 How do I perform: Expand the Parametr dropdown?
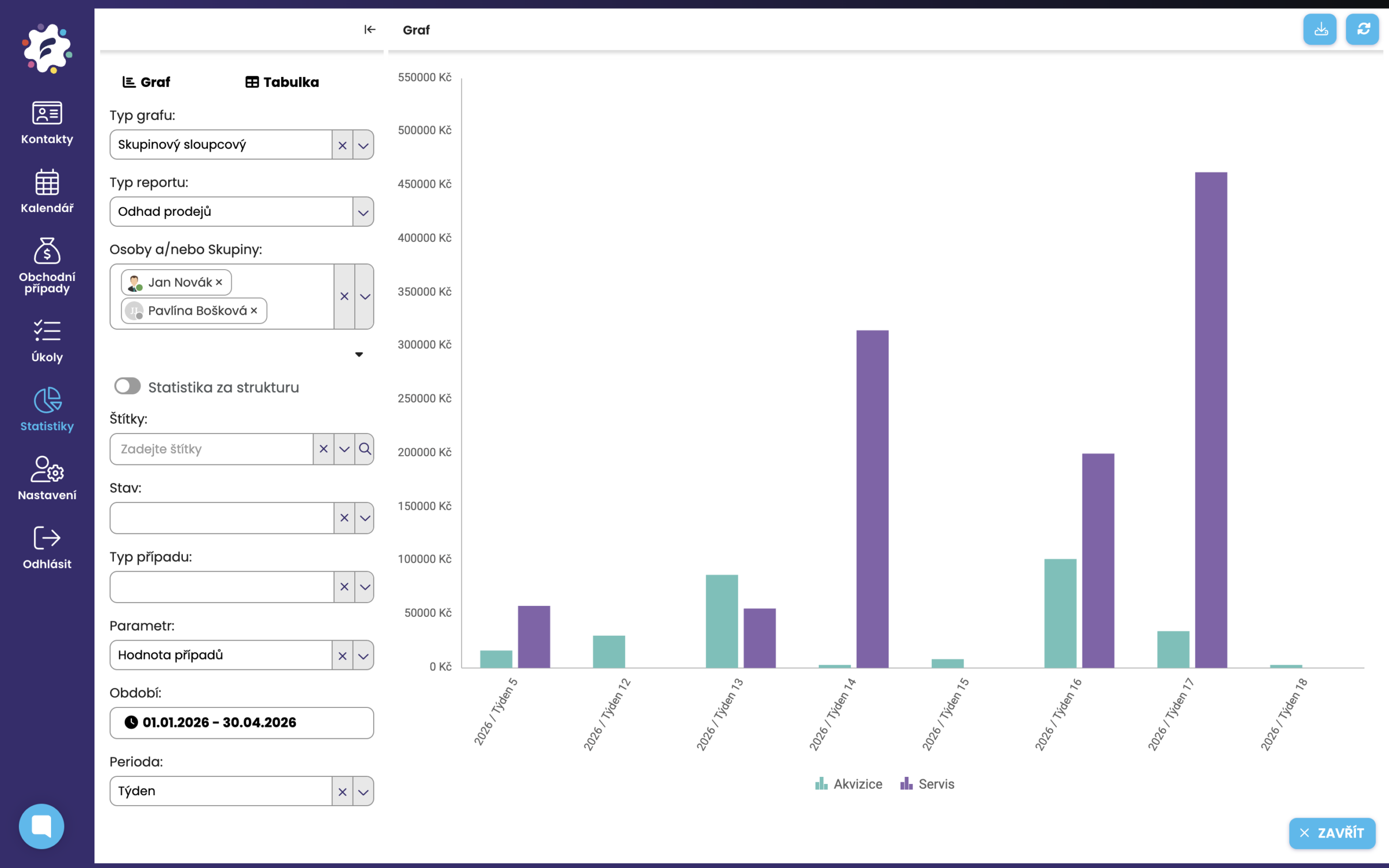click(363, 655)
